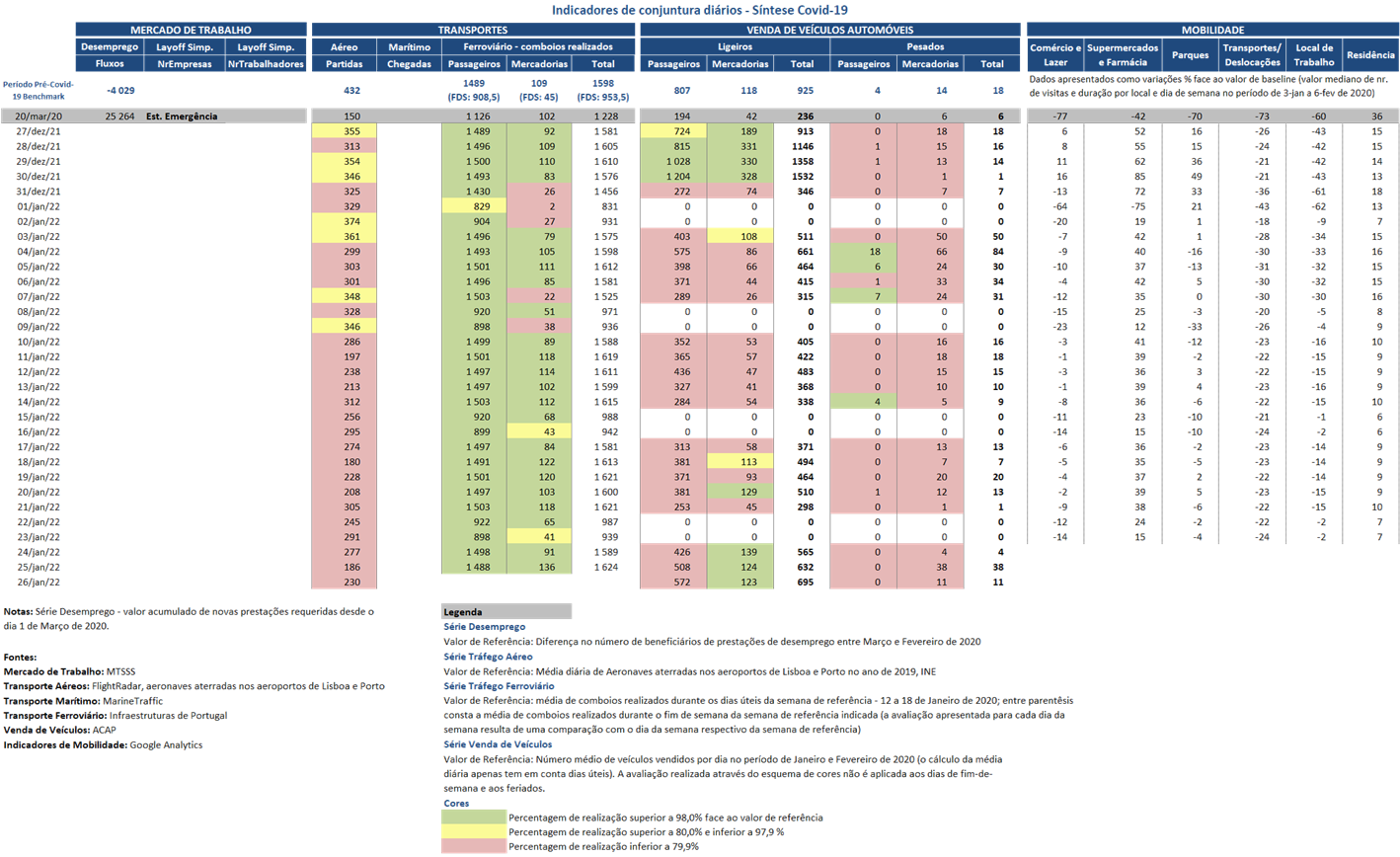Click the Aéreo column header

click(x=344, y=46)
